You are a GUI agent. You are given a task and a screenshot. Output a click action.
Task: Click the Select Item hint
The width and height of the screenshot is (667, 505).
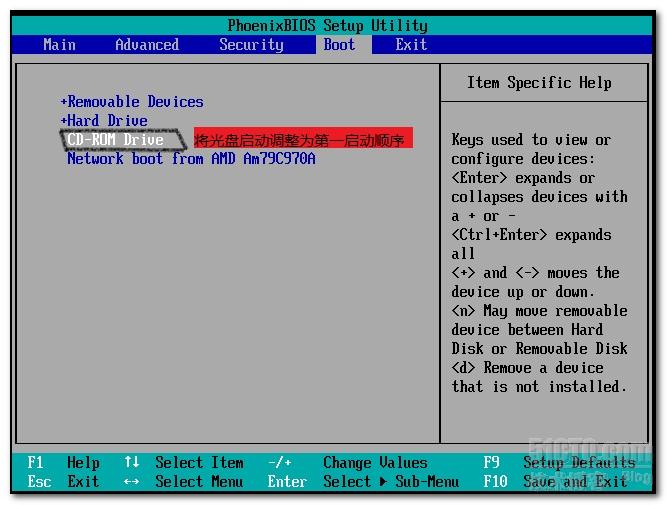pyautogui.click(x=199, y=462)
